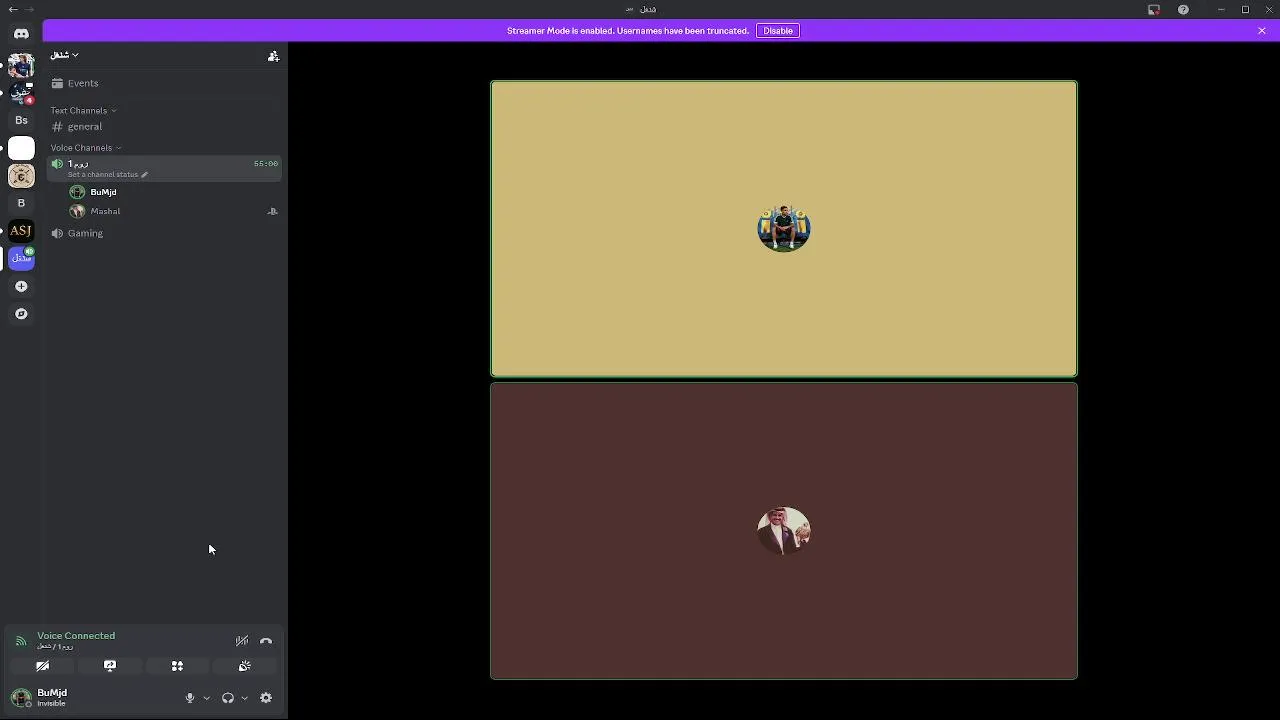Toggle noise suppression icon

click(241, 641)
